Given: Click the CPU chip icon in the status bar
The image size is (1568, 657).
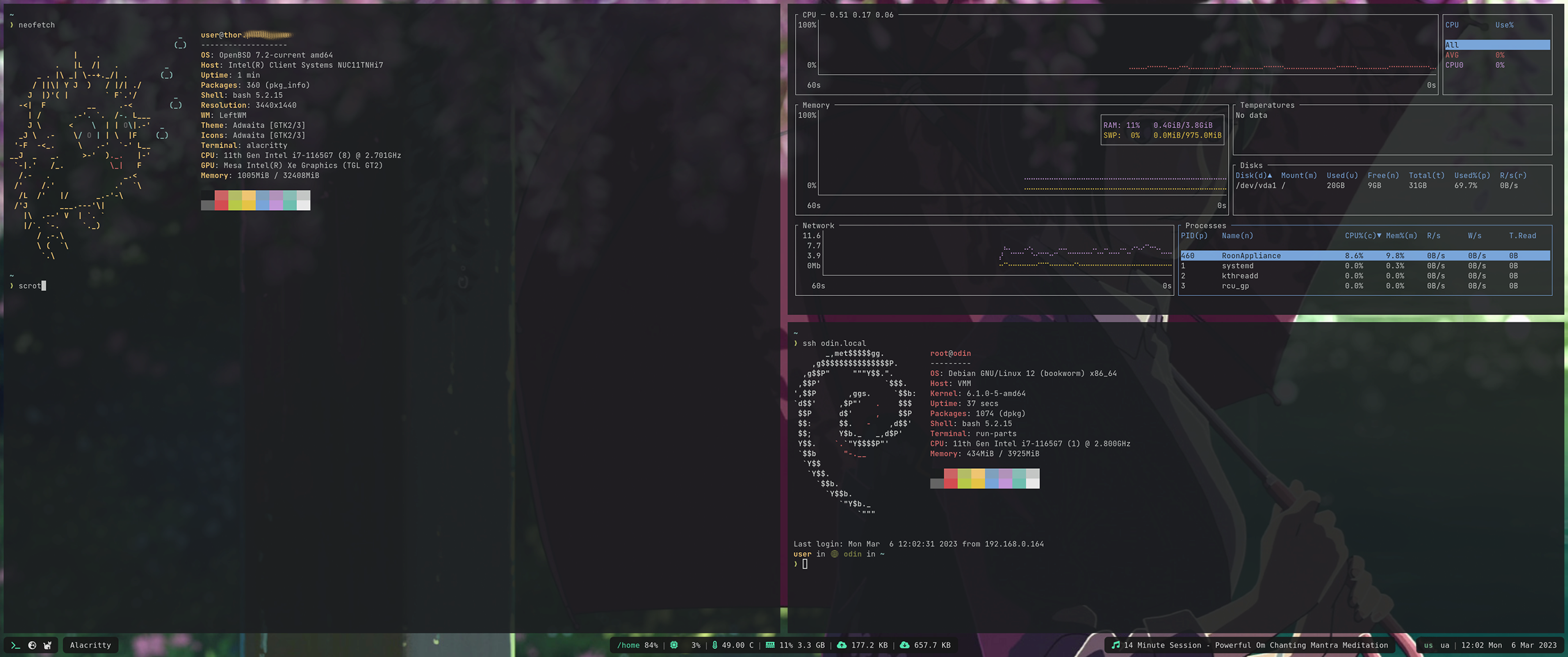Looking at the screenshot, I should [673, 645].
